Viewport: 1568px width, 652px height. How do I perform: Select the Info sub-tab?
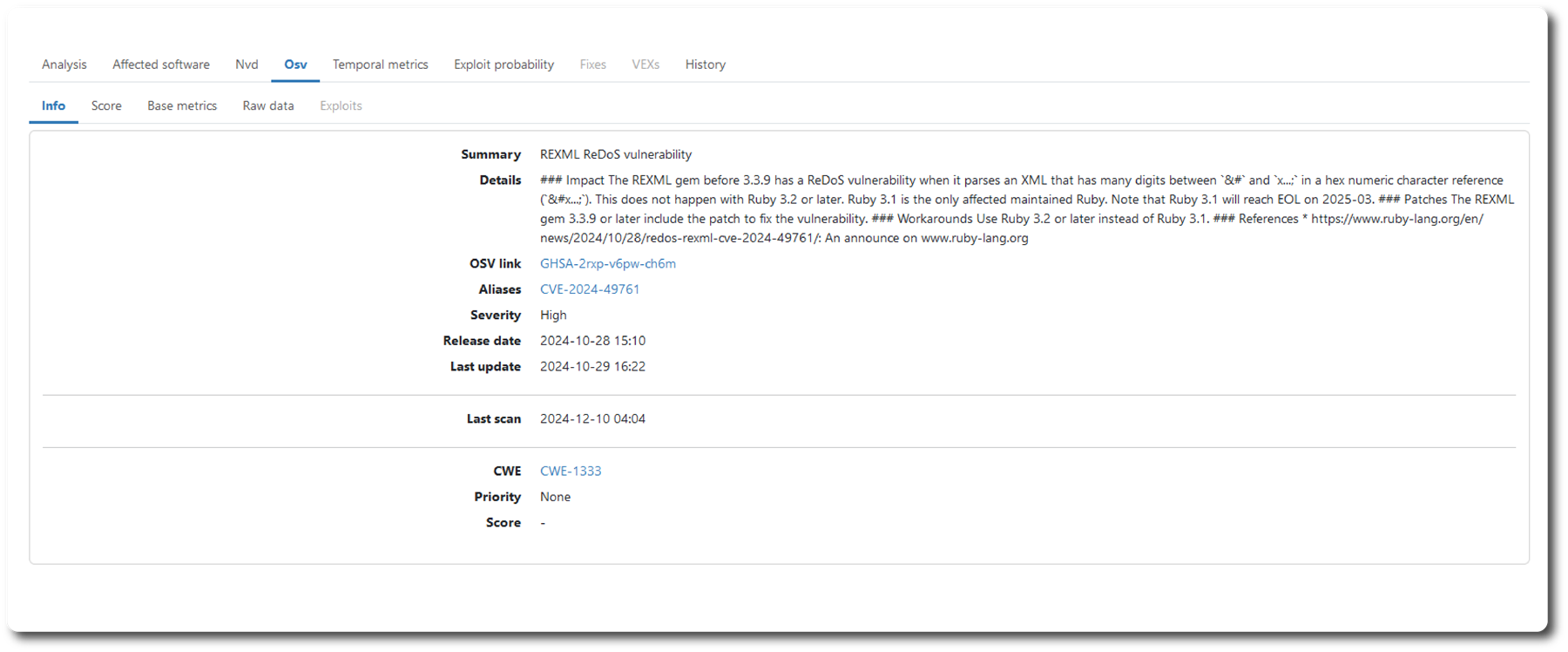point(53,105)
